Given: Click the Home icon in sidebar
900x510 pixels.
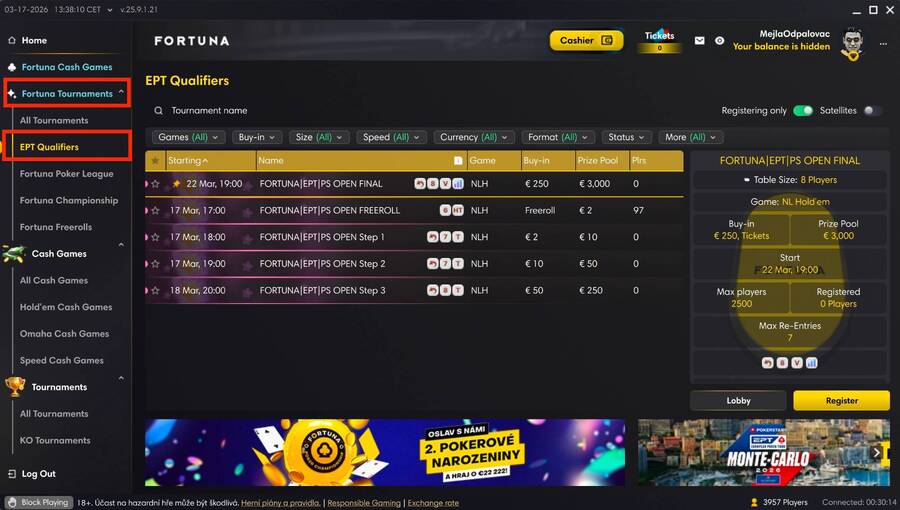Looking at the screenshot, I should click(x=12, y=41).
